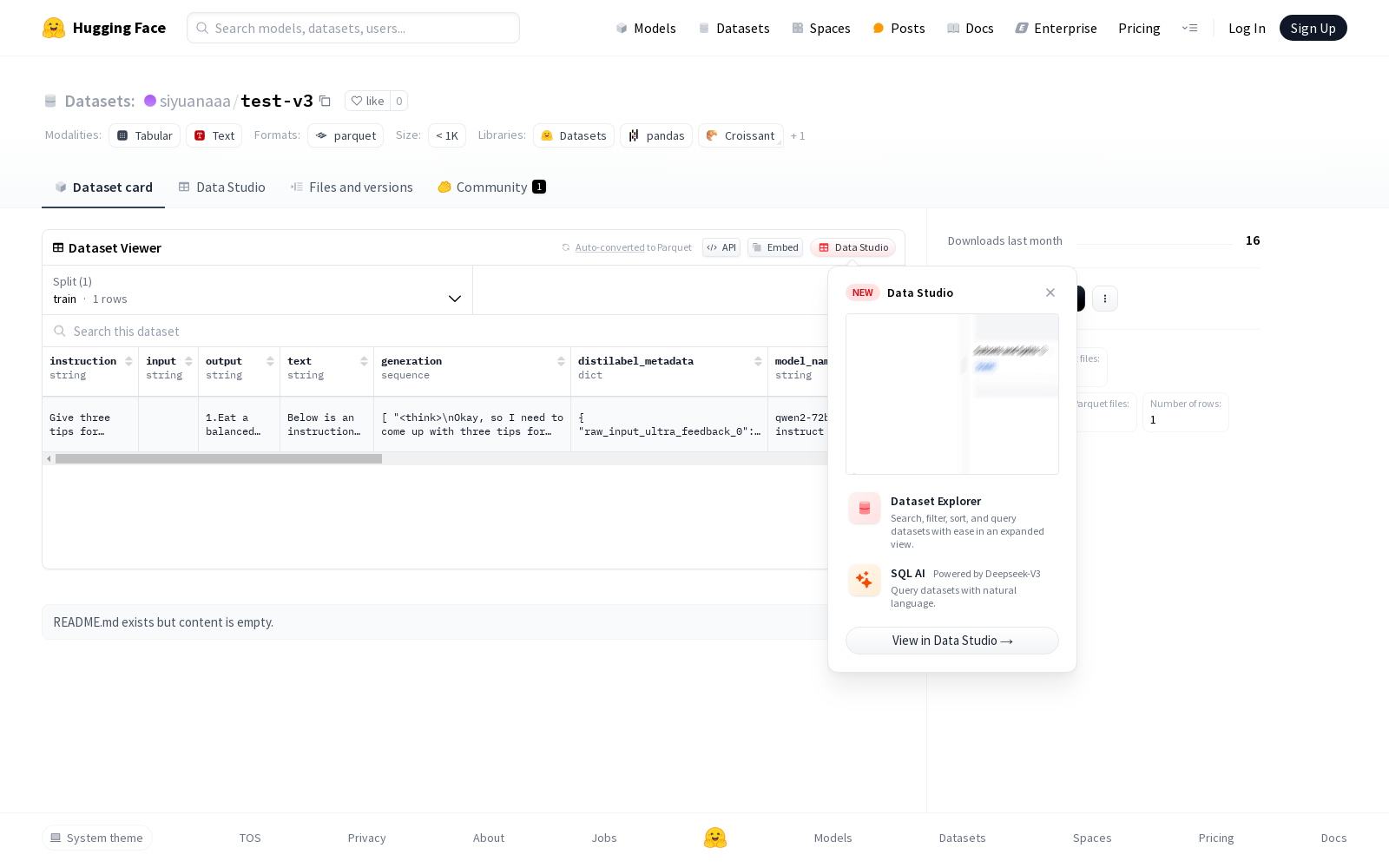The height and width of the screenshot is (868, 1389).
Task: Go to Models in top navigation
Action: click(646, 28)
